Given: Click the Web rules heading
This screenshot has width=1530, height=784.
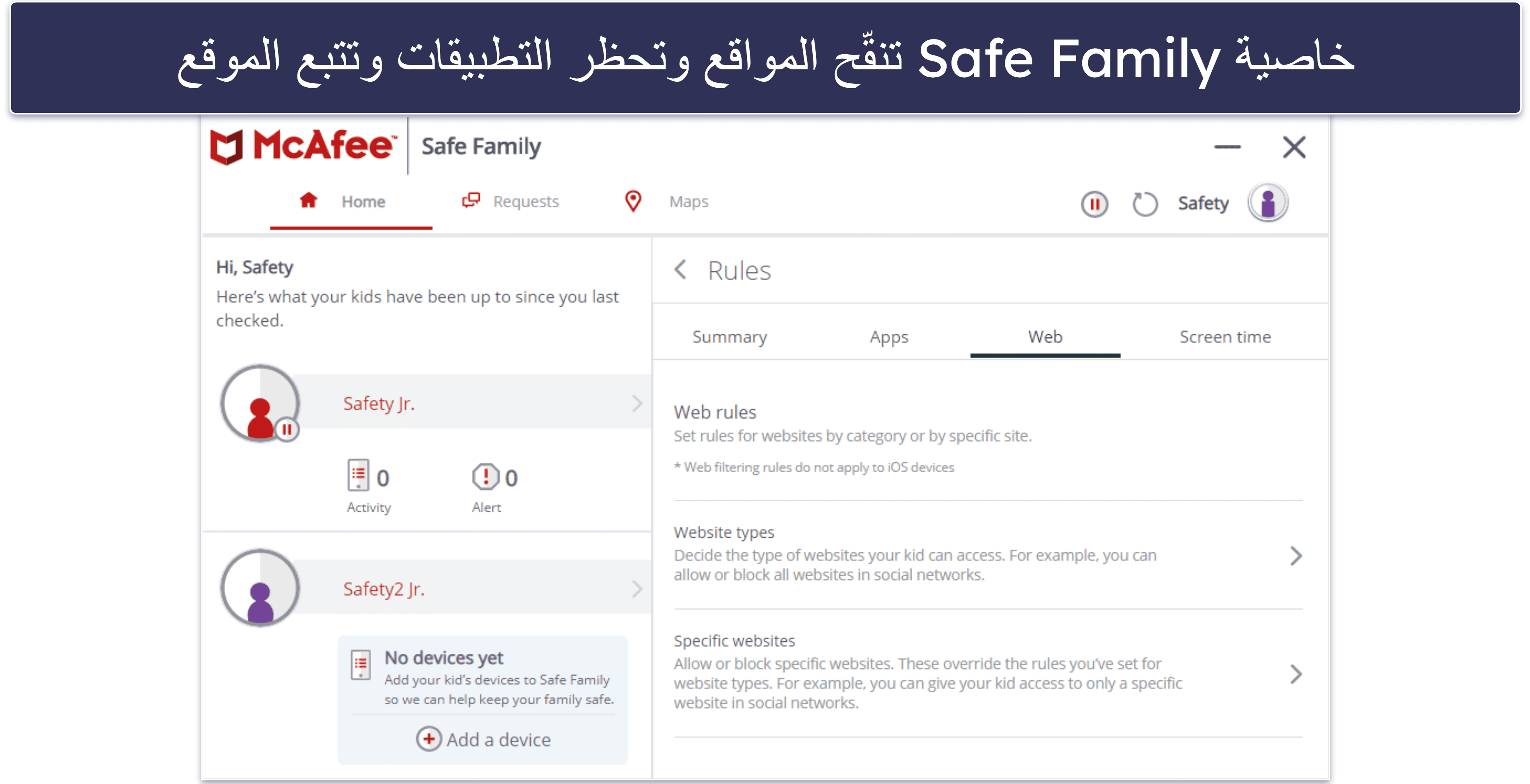Looking at the screenshot, I should point(715,412).
